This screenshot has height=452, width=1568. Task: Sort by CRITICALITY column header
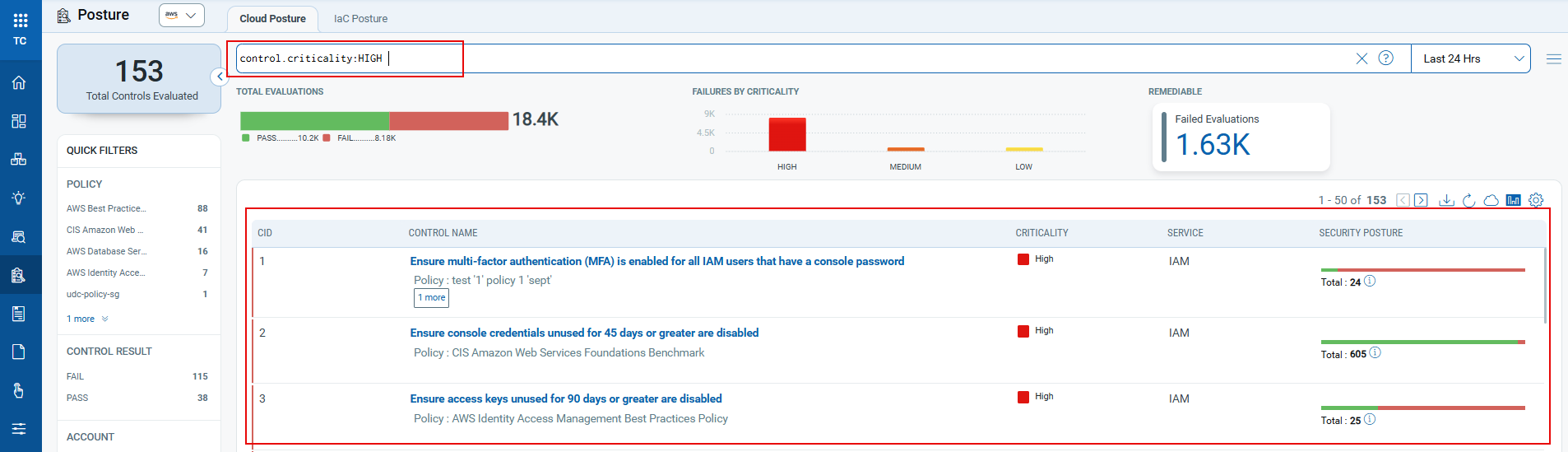click(1041, 233)
